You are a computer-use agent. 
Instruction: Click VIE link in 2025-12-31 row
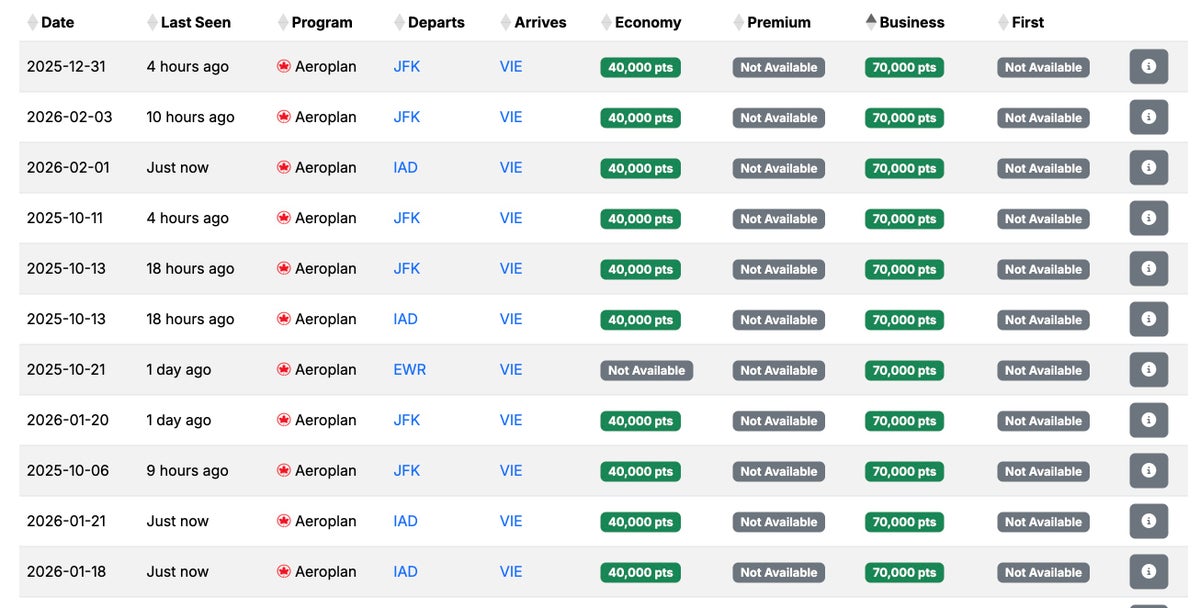(511, 67)
